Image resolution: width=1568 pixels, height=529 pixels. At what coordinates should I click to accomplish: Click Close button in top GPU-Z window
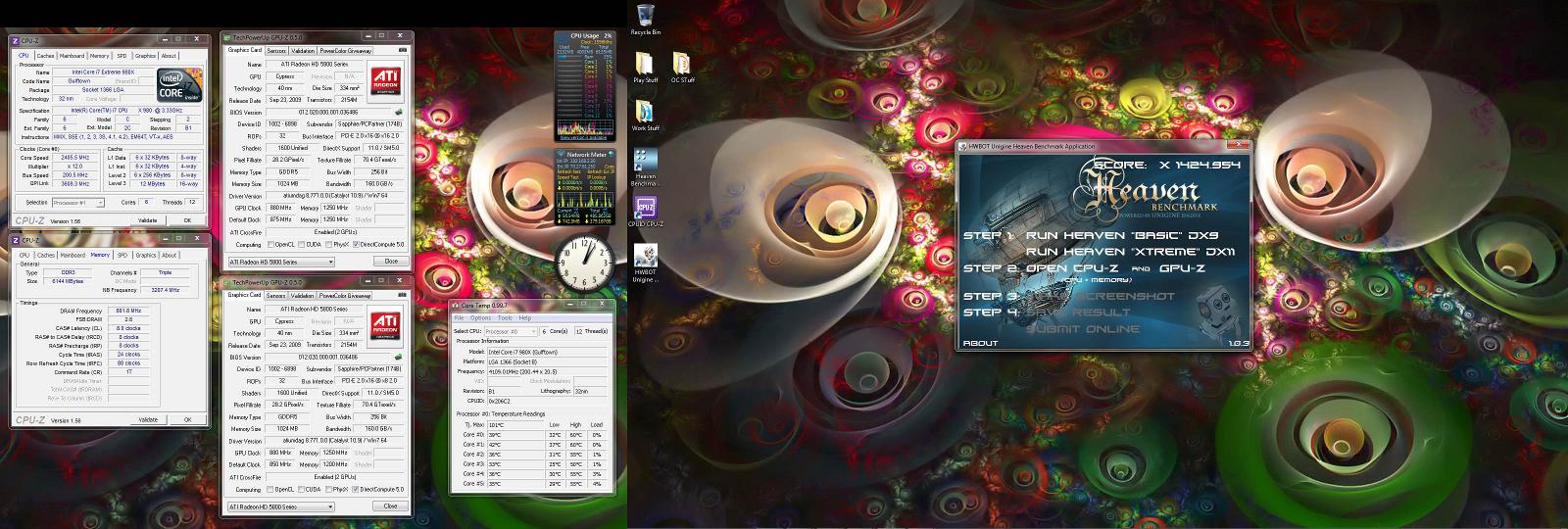click(391, 262)
